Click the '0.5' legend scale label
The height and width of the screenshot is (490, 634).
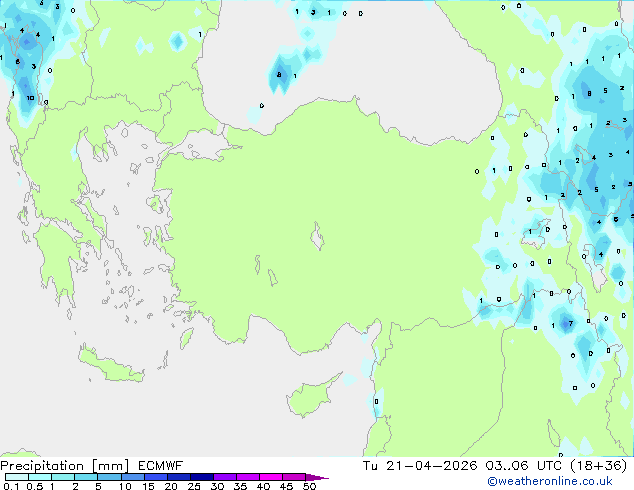click(x=35, y=486)
